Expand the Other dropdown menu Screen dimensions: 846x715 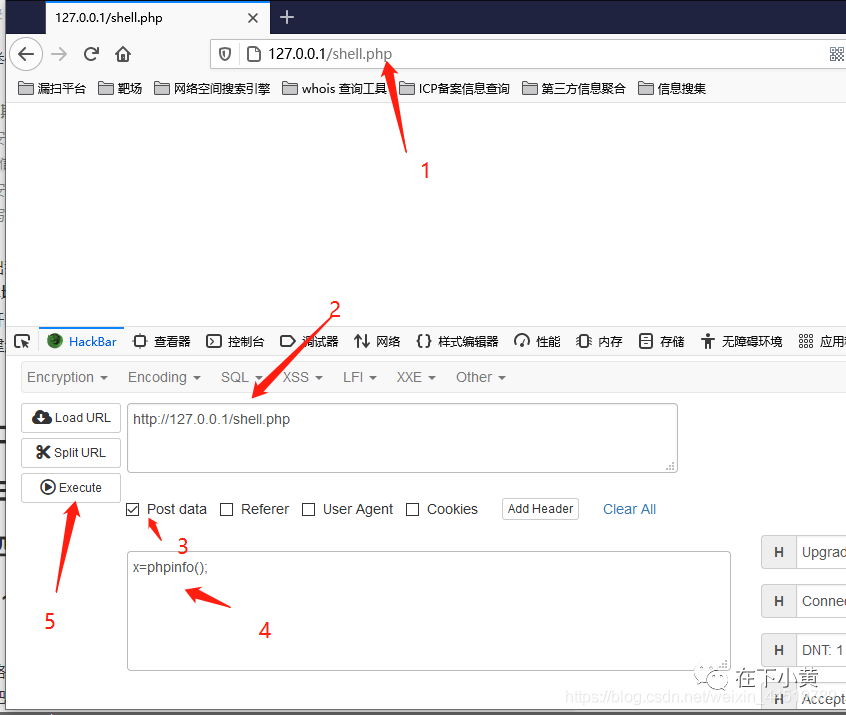coord(481,377)
